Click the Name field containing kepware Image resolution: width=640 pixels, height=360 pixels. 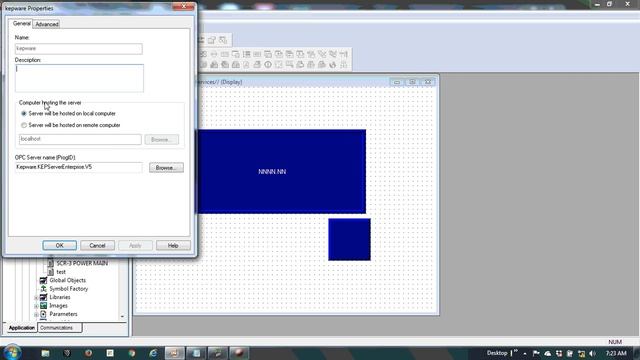coord(78,49)
